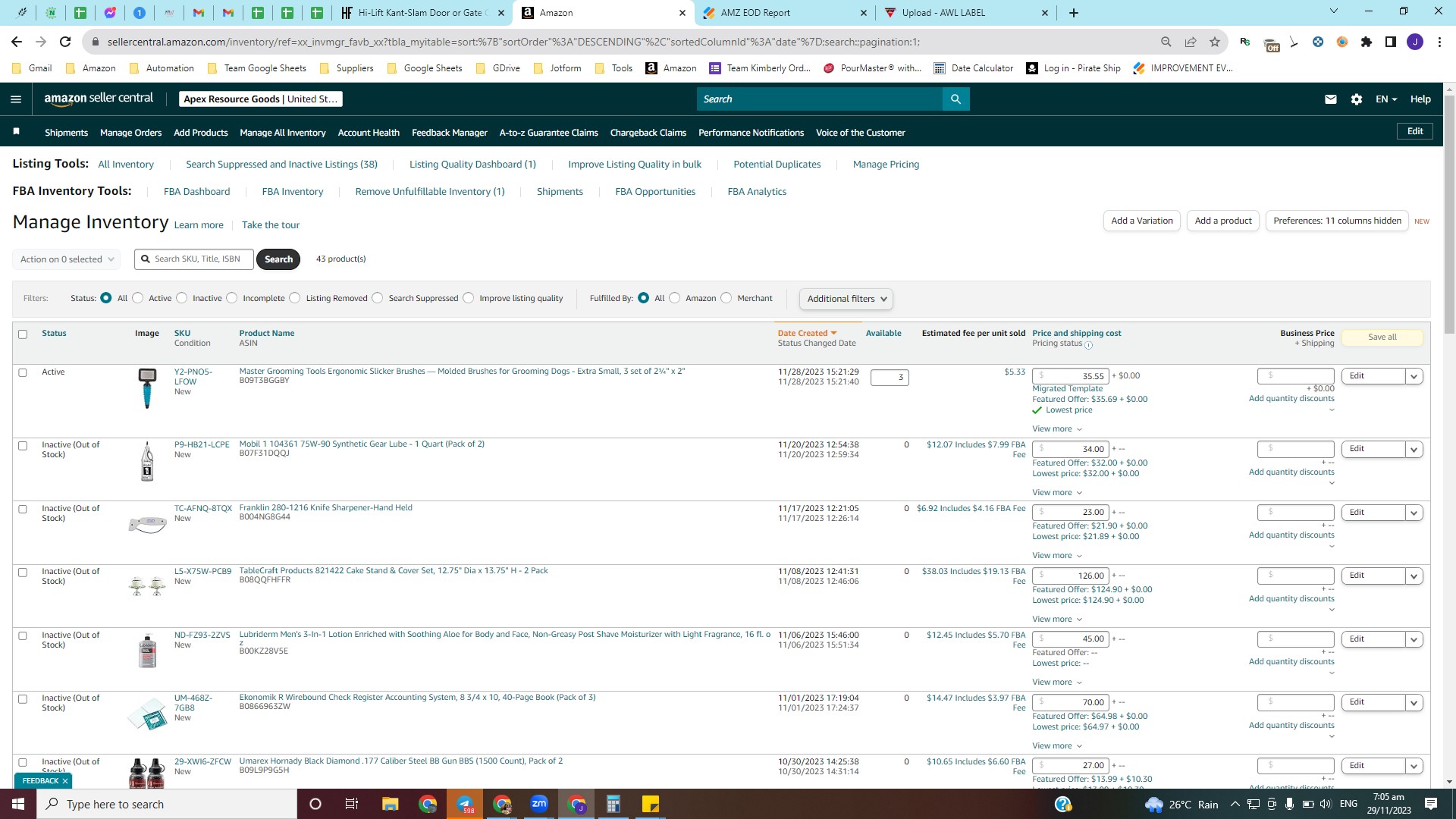Open the Settings gear in Seller Central

pyautogui.click(x=1357, y=99)
